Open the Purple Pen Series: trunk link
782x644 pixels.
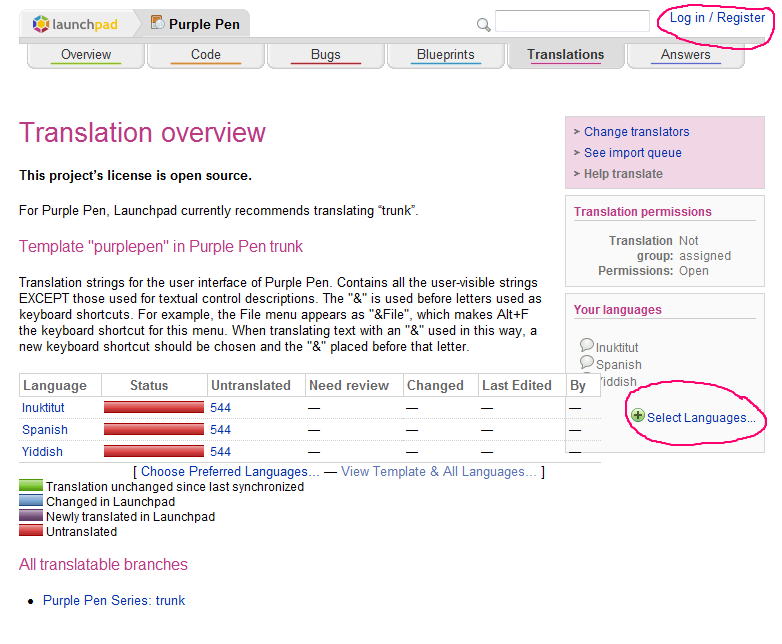click(x=114, y=600)
